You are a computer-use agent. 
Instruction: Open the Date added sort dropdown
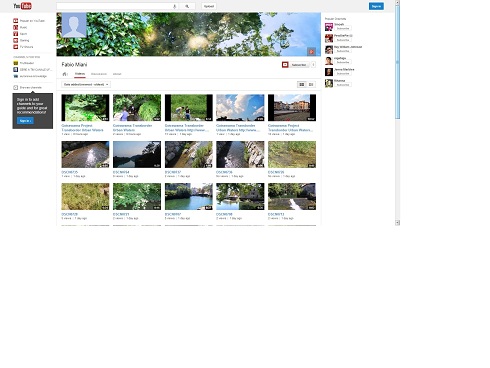point(86,85)
